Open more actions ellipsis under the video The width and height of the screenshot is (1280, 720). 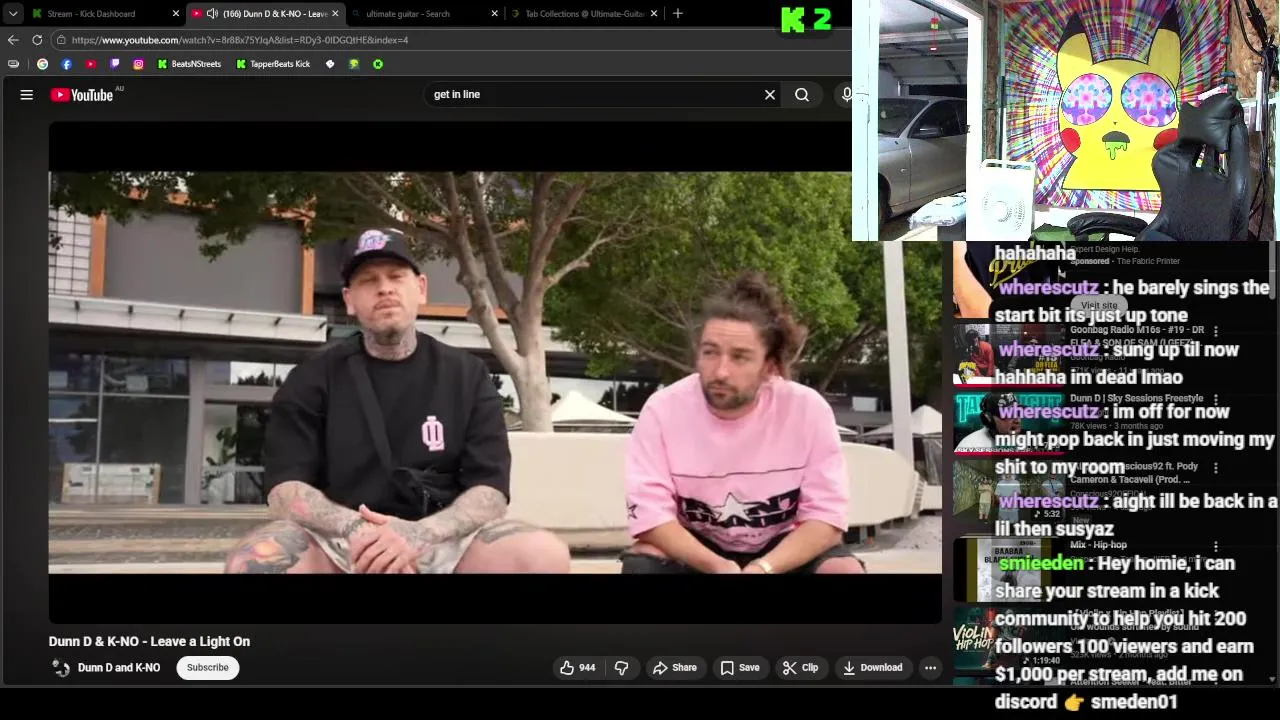[930, 668]
